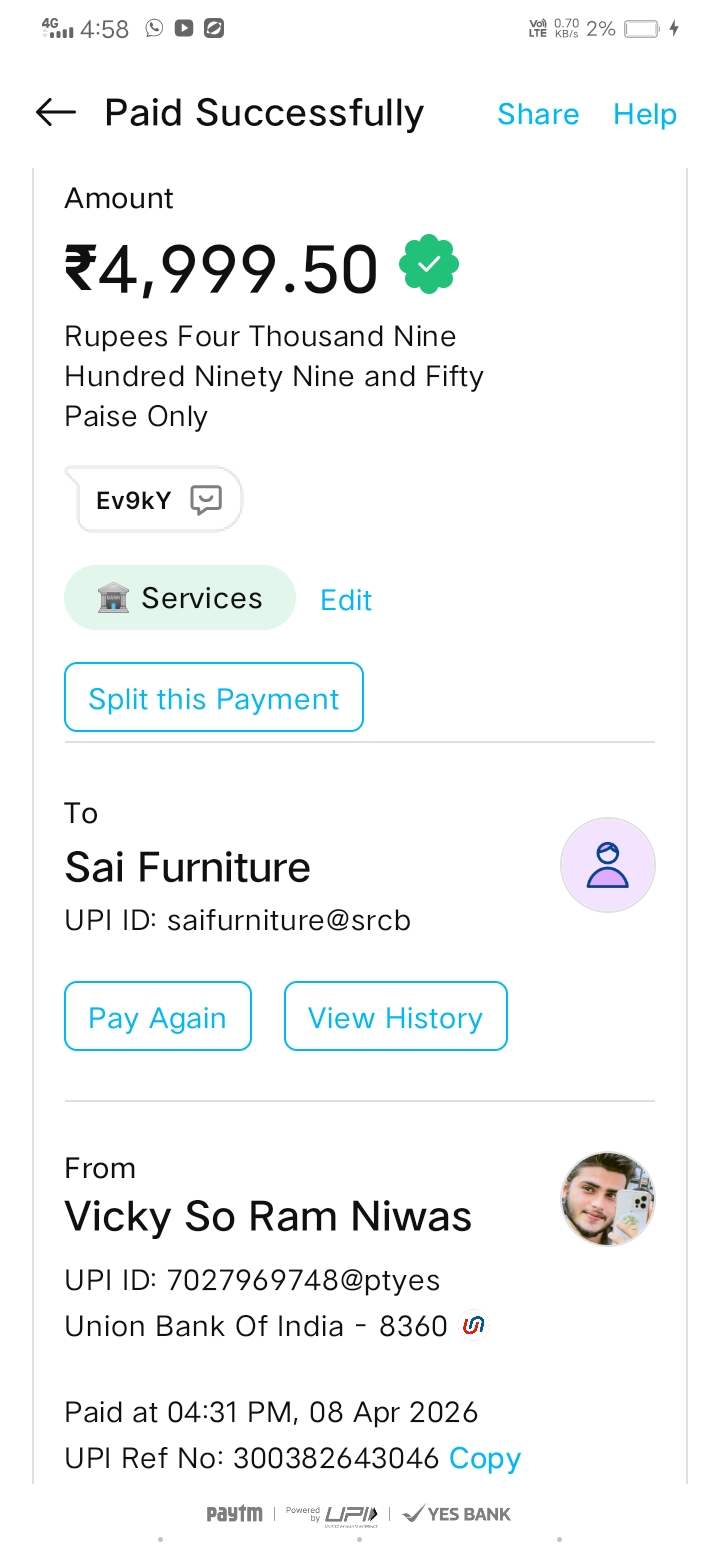Viewport: 720px width, 1544px height.
Task: Open the Help option
Action: tap(645, 114)
